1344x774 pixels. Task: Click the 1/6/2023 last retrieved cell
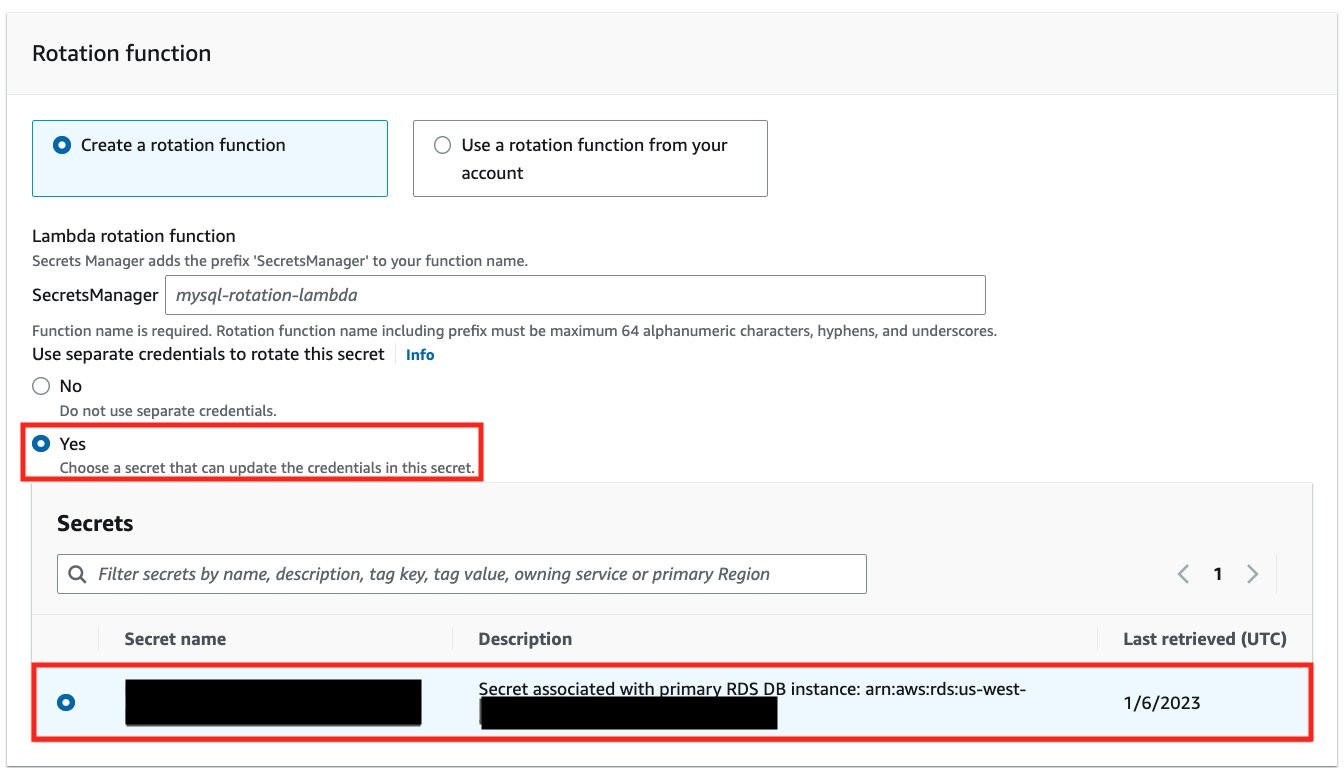click(1162, 702)
